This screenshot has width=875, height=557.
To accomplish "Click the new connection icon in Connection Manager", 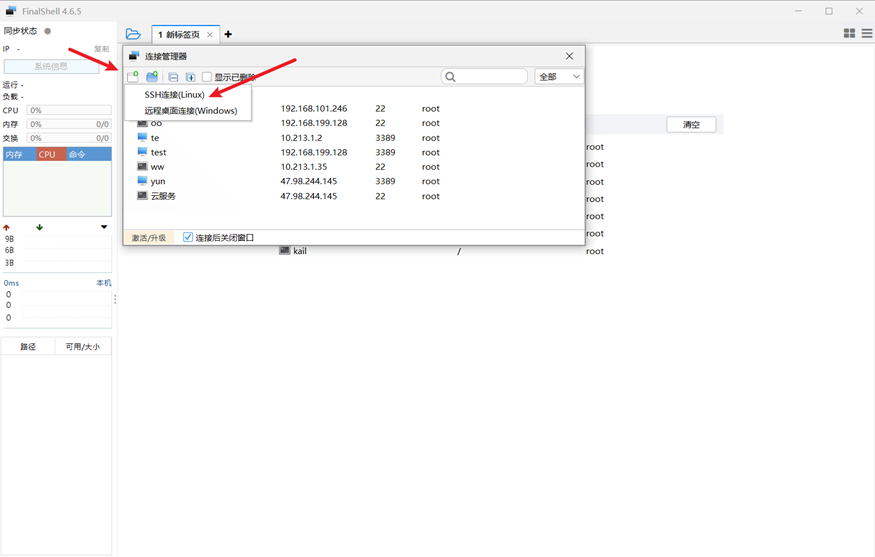I will pyautogui.click(x=133, y=77).
